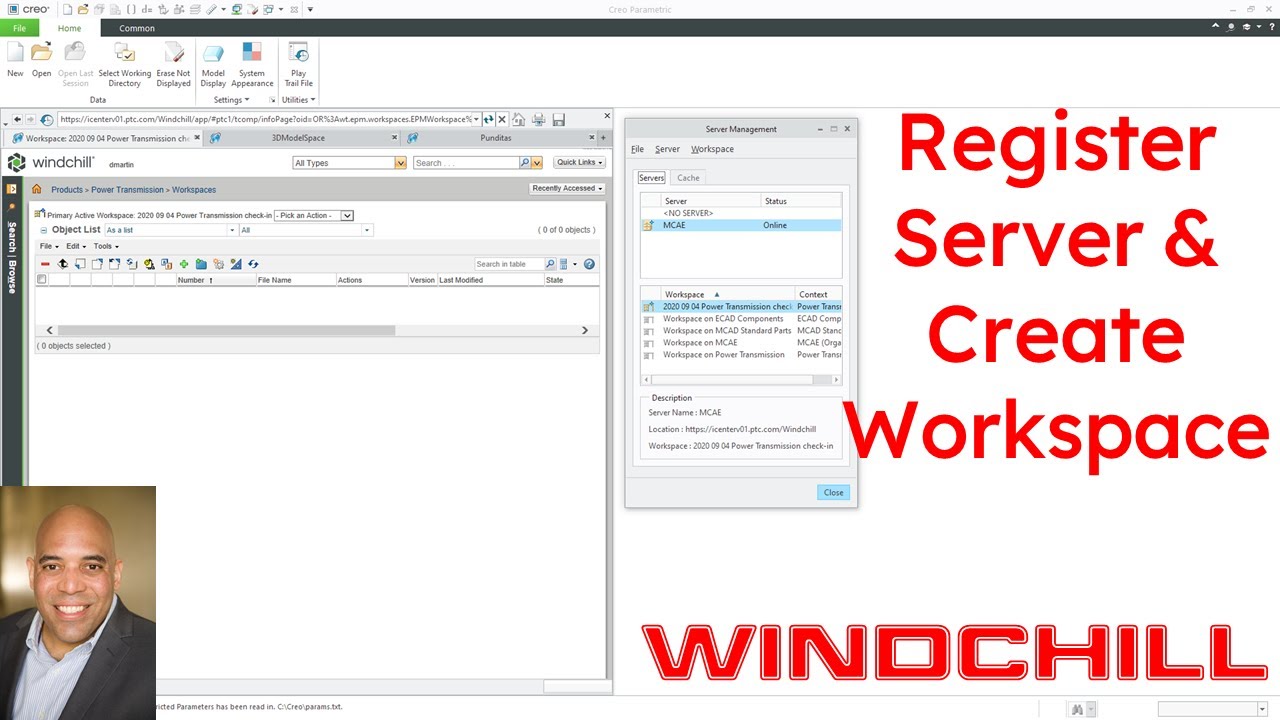Image resolution: width=1280 pixels, height=720 pixels.
Task: Click the Windchill global search magnifier
Action: click(x=524, y=162)
